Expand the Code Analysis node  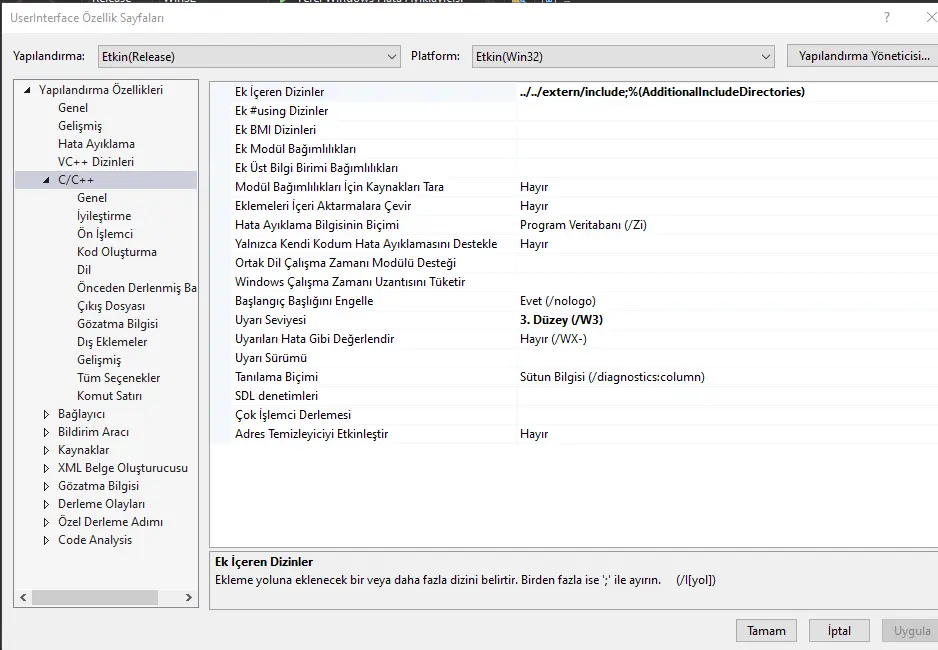tap(46, 540)
